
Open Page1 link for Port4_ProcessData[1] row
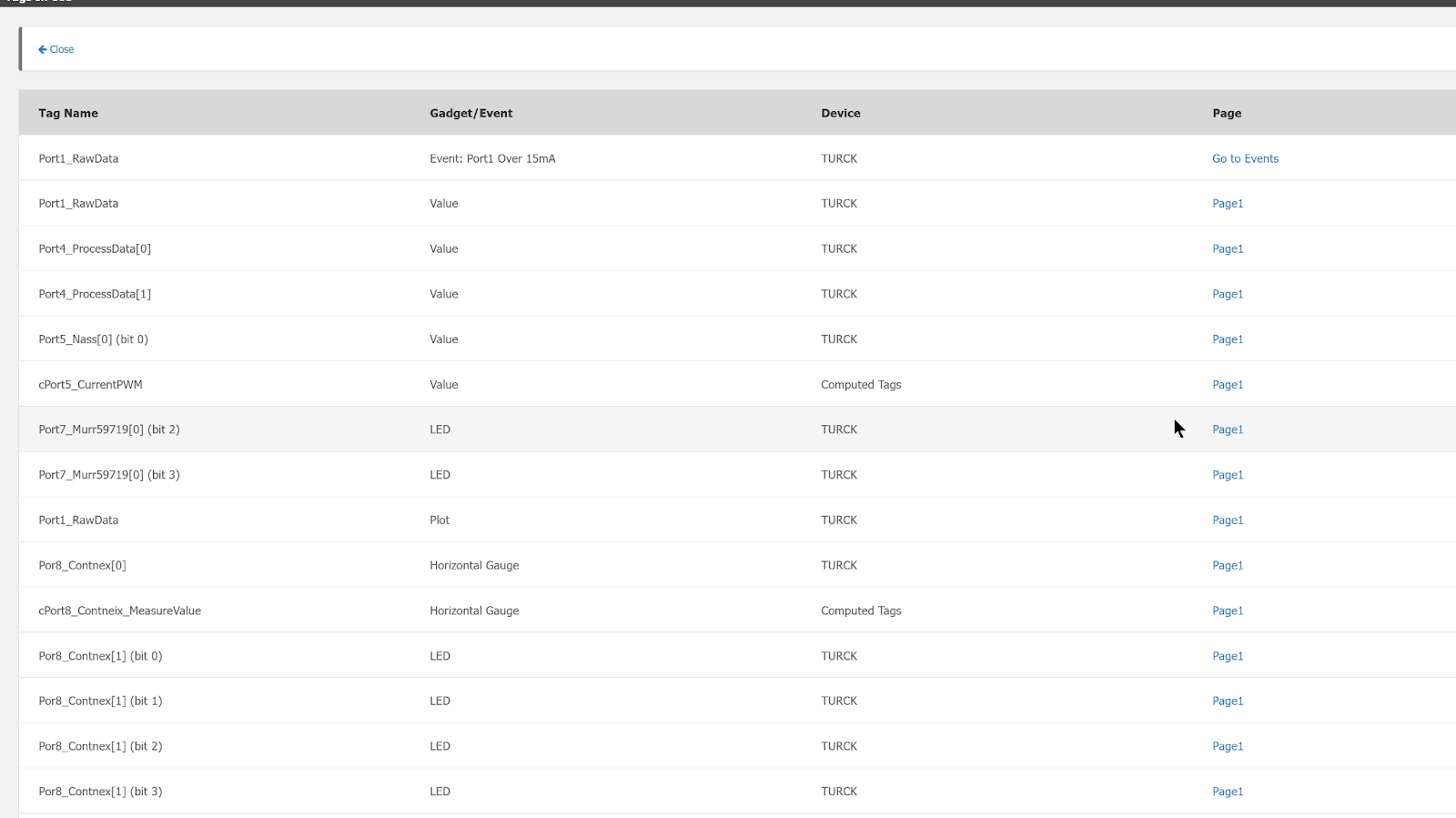pos(1228,294)
